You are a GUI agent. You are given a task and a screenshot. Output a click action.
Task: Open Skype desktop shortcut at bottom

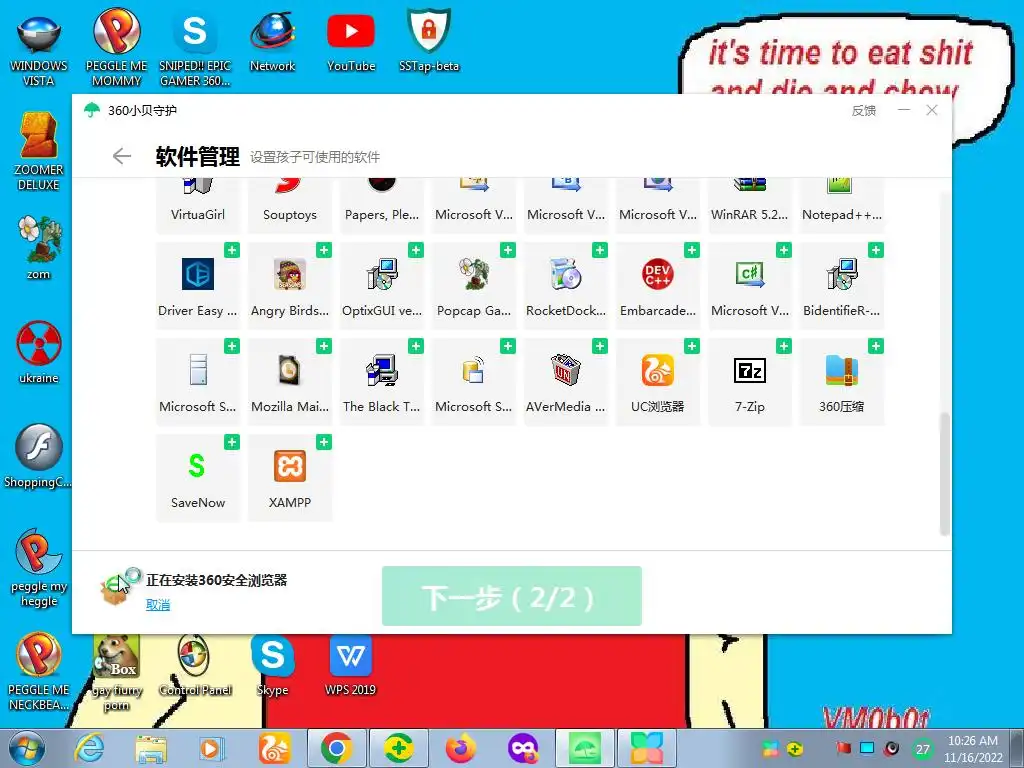coord(272,665)
